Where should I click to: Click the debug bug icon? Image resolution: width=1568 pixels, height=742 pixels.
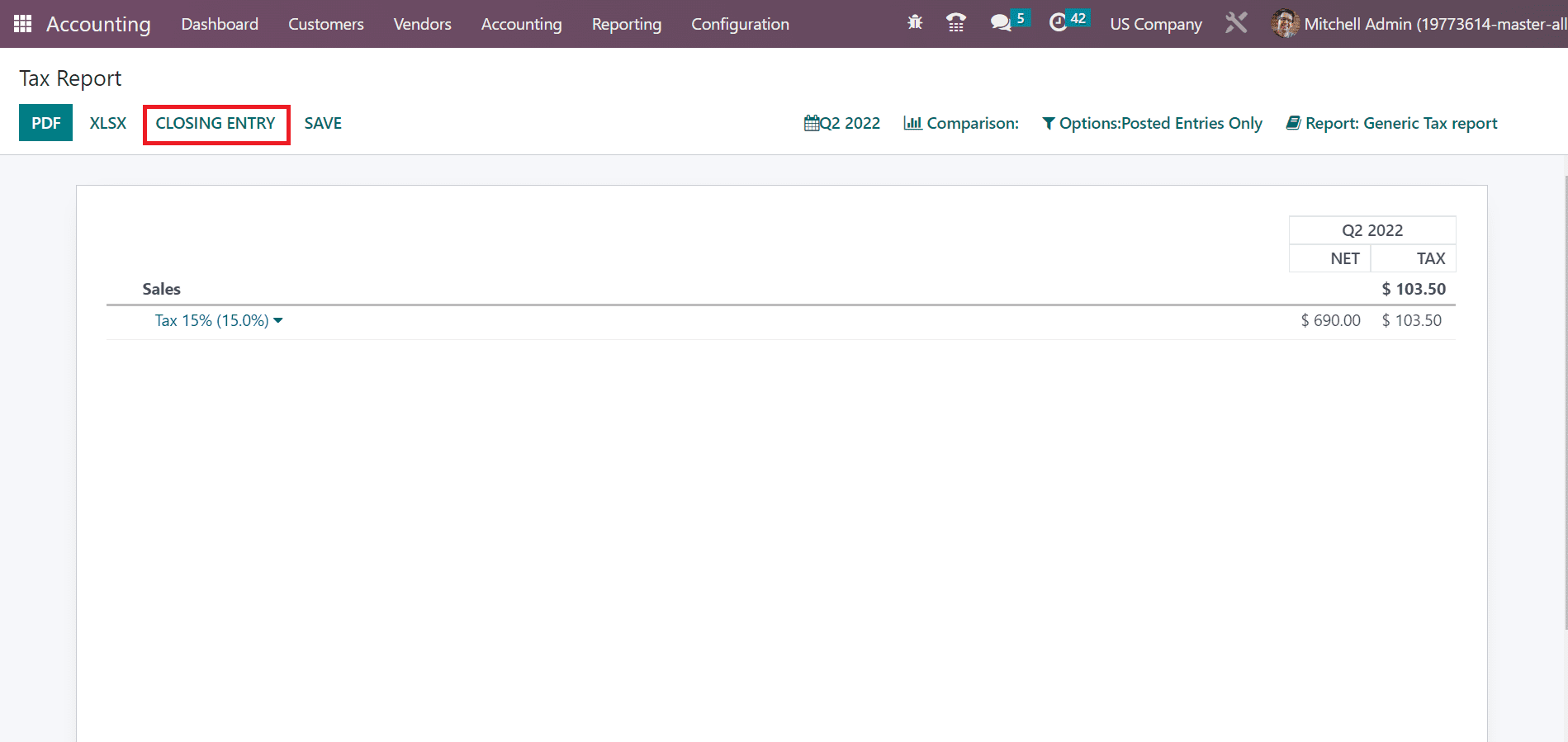coord(915,23)
